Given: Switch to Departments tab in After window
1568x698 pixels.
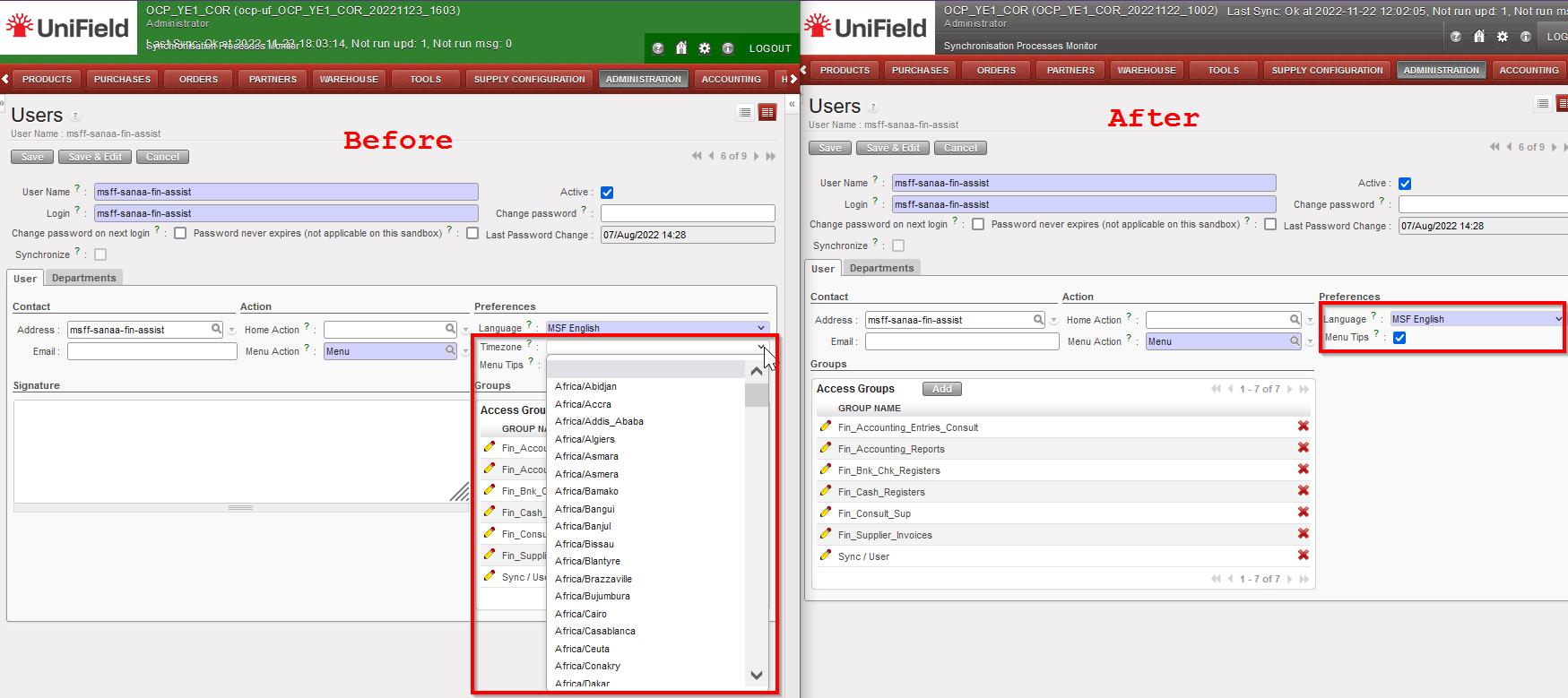Looking at the screenshot, I should point(882,268).
